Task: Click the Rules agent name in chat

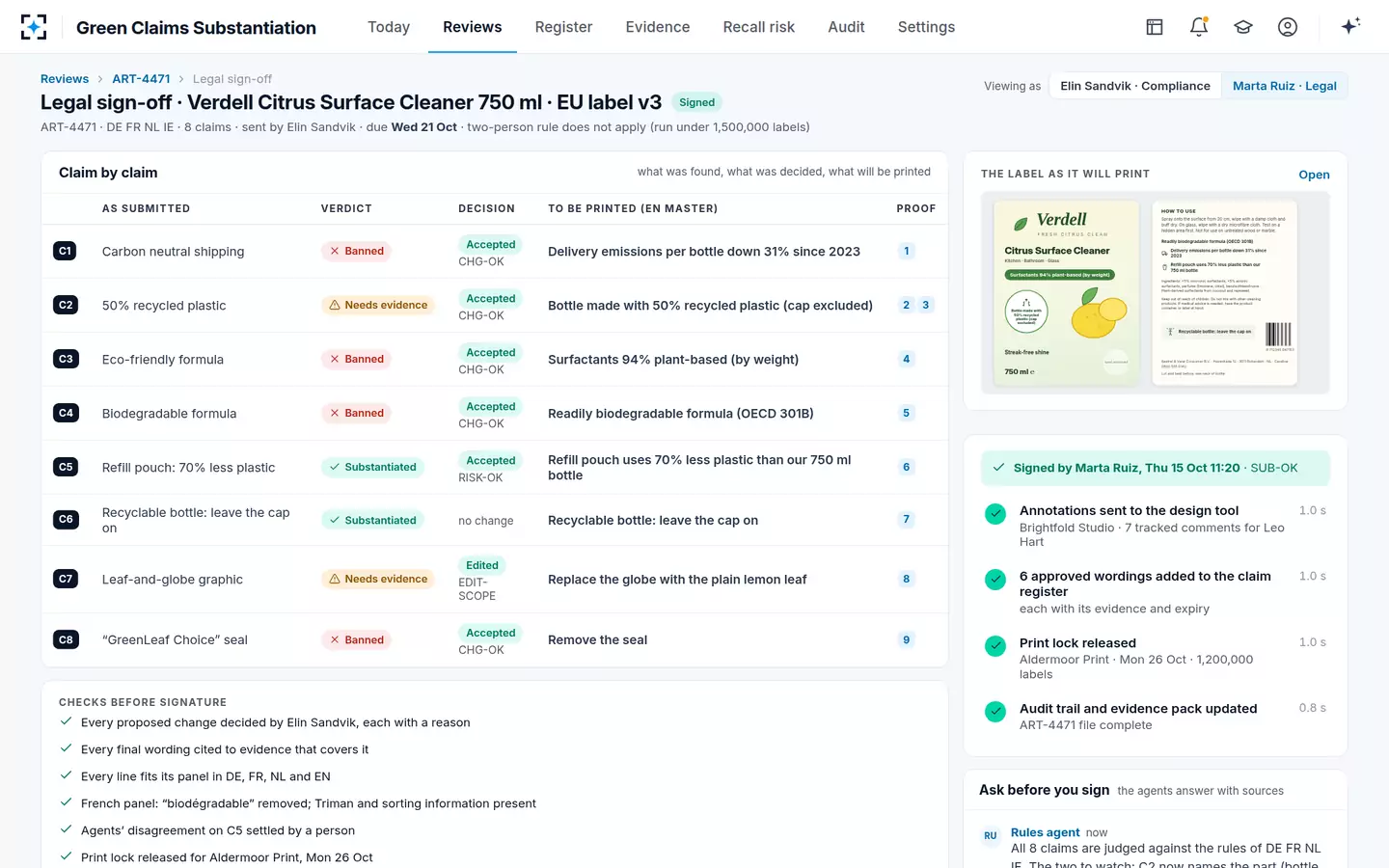Action: 1046,832
